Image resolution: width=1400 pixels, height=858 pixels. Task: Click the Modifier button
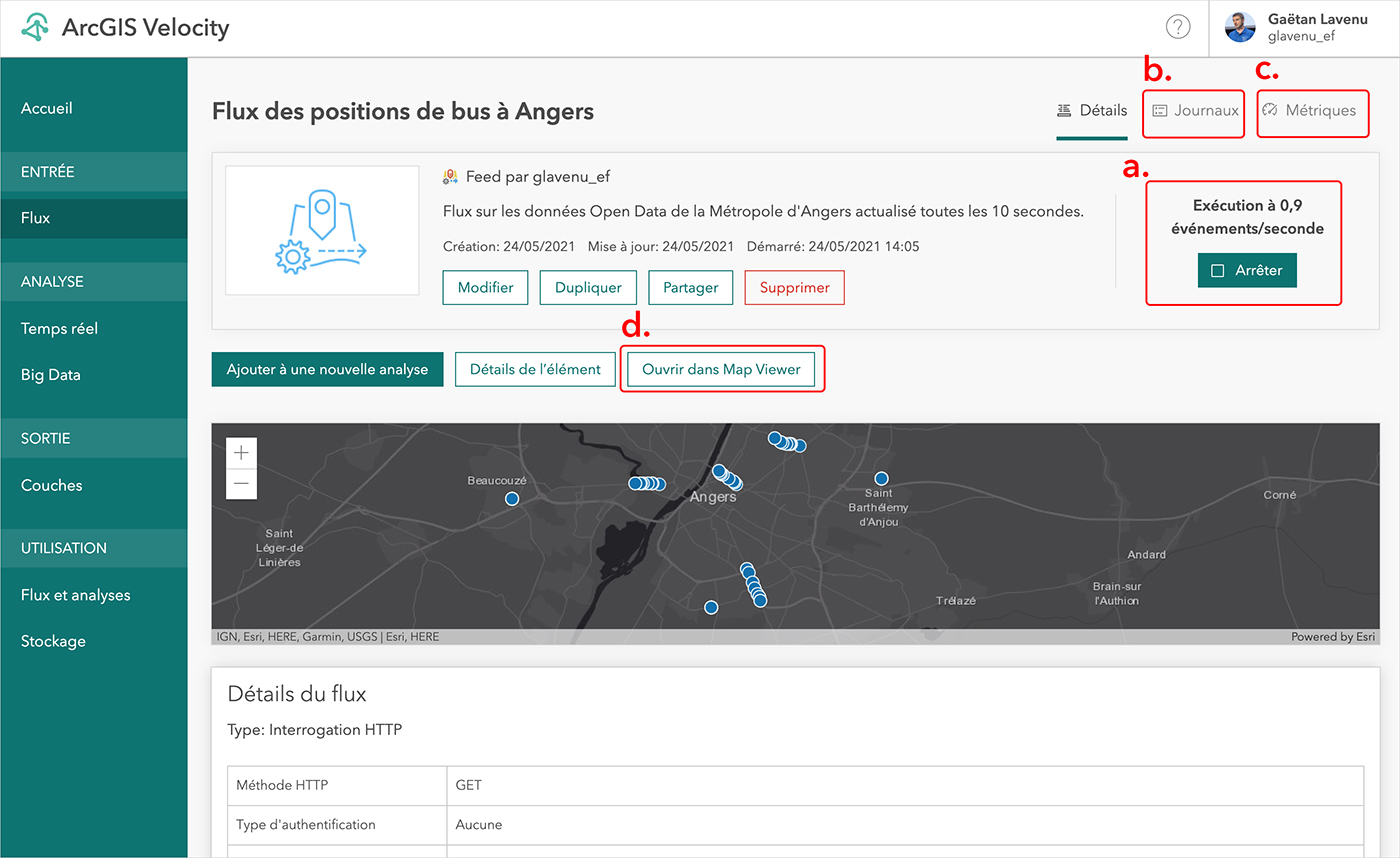point(485,287)
